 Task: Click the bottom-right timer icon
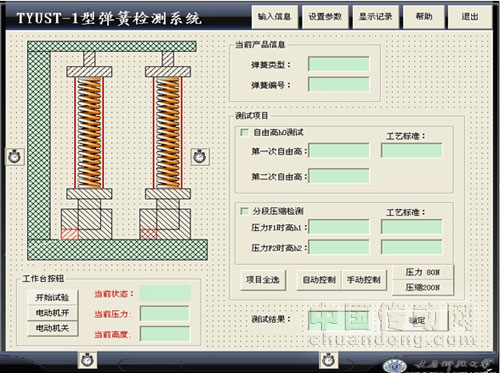328,360
